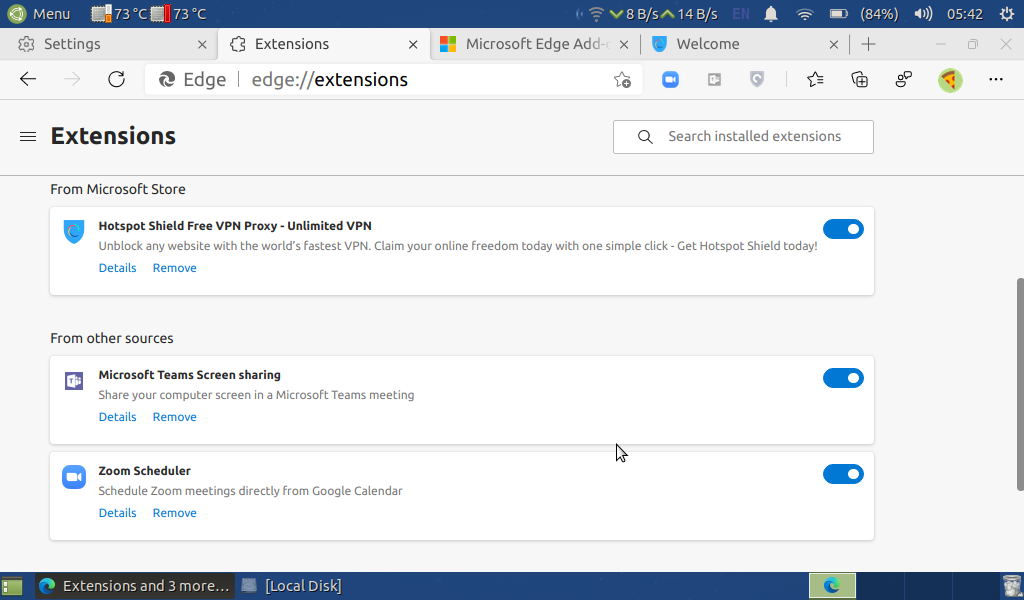Viewport: 1024px width, 600px height.
Task: Open the feedback/share people icon
Action: (904, 80)
